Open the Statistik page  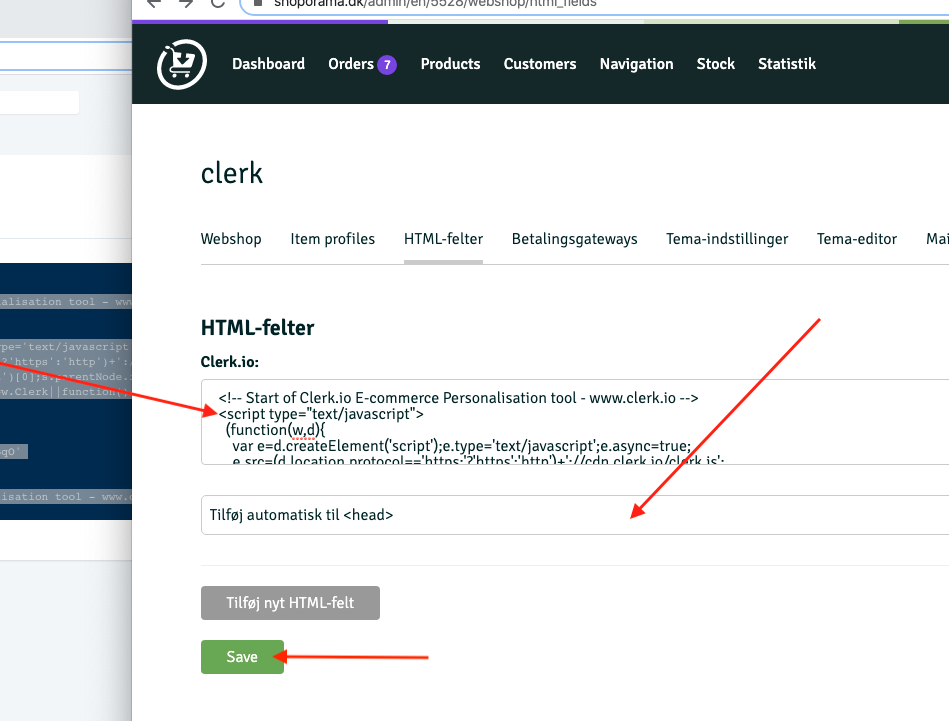pyautogui.click(x=786, y=64)
